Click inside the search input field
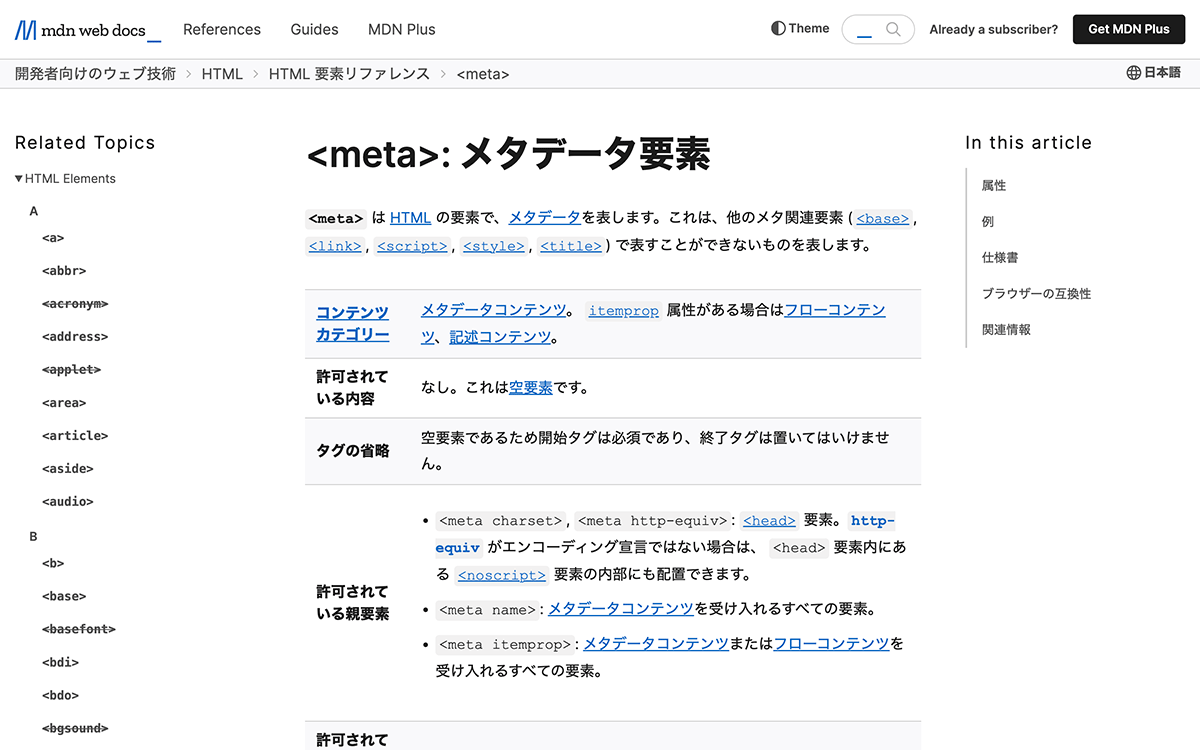Screen dimensions: 1200x750 (866, 29)
